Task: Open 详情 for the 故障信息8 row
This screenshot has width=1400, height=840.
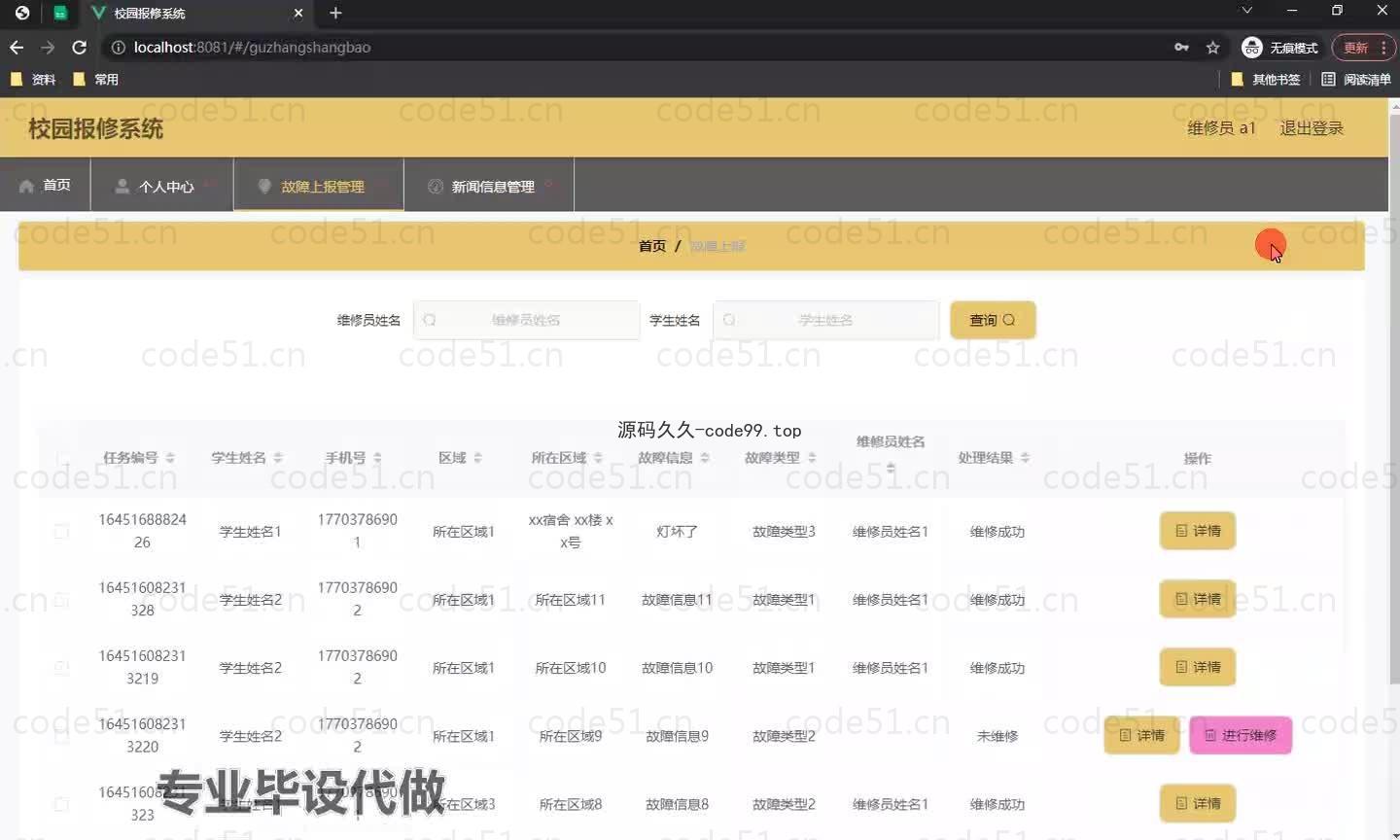Action: point(1198,803)
